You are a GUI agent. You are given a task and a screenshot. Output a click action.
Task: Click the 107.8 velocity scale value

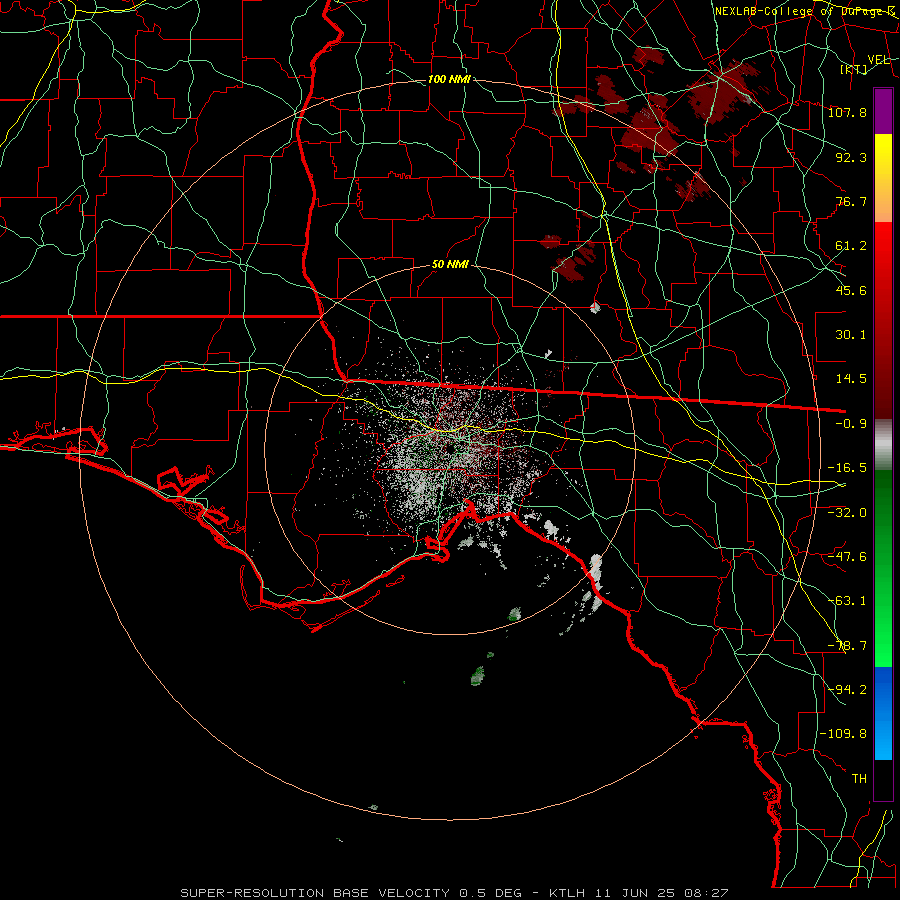click(x=847, y=112)
